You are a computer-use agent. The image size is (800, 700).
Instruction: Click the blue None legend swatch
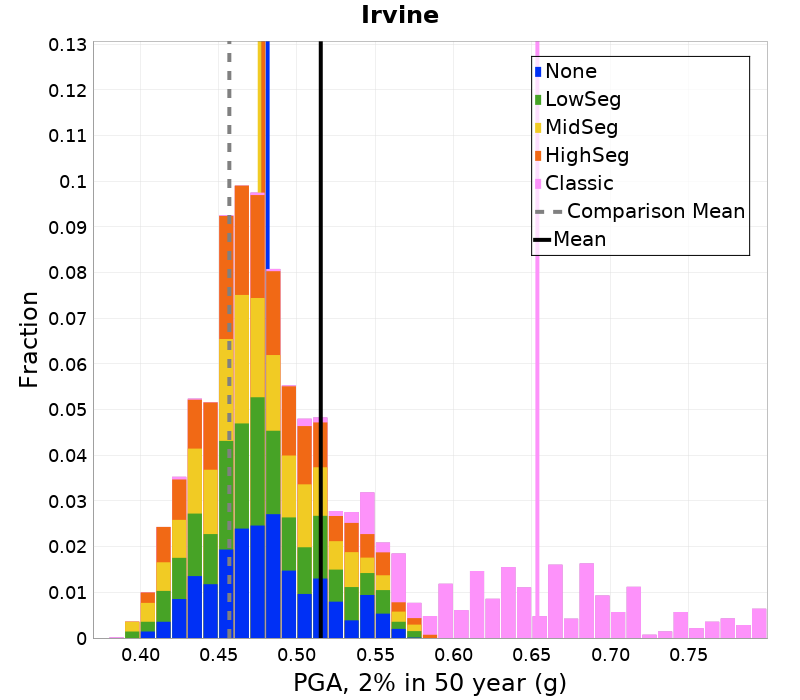coord(538,71)
